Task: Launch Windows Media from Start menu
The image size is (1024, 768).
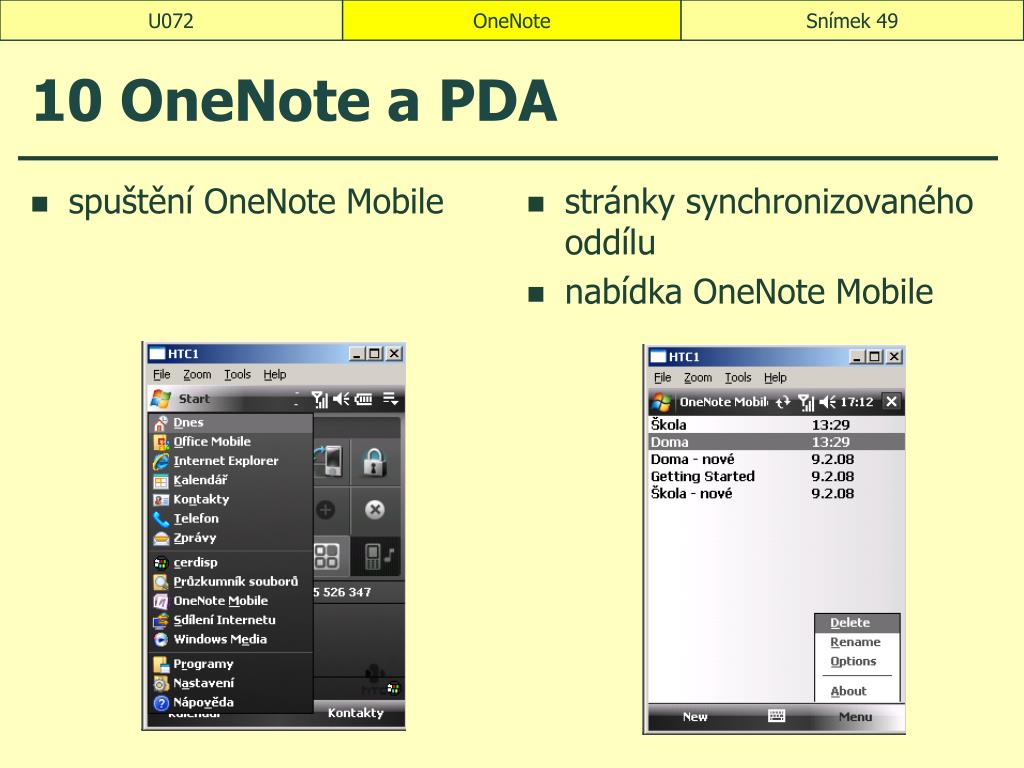Action: (231, 639)
